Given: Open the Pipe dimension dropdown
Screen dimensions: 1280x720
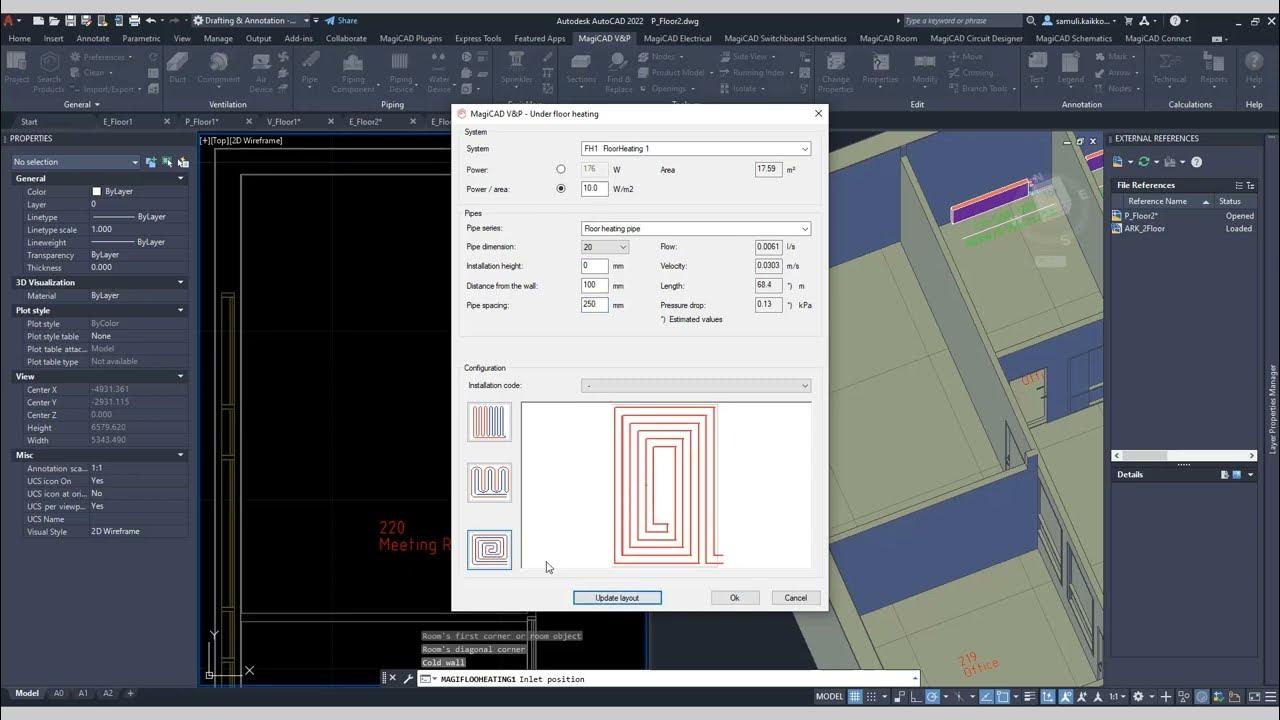Looking at the screenshot, I should click(x=605, y=247).
